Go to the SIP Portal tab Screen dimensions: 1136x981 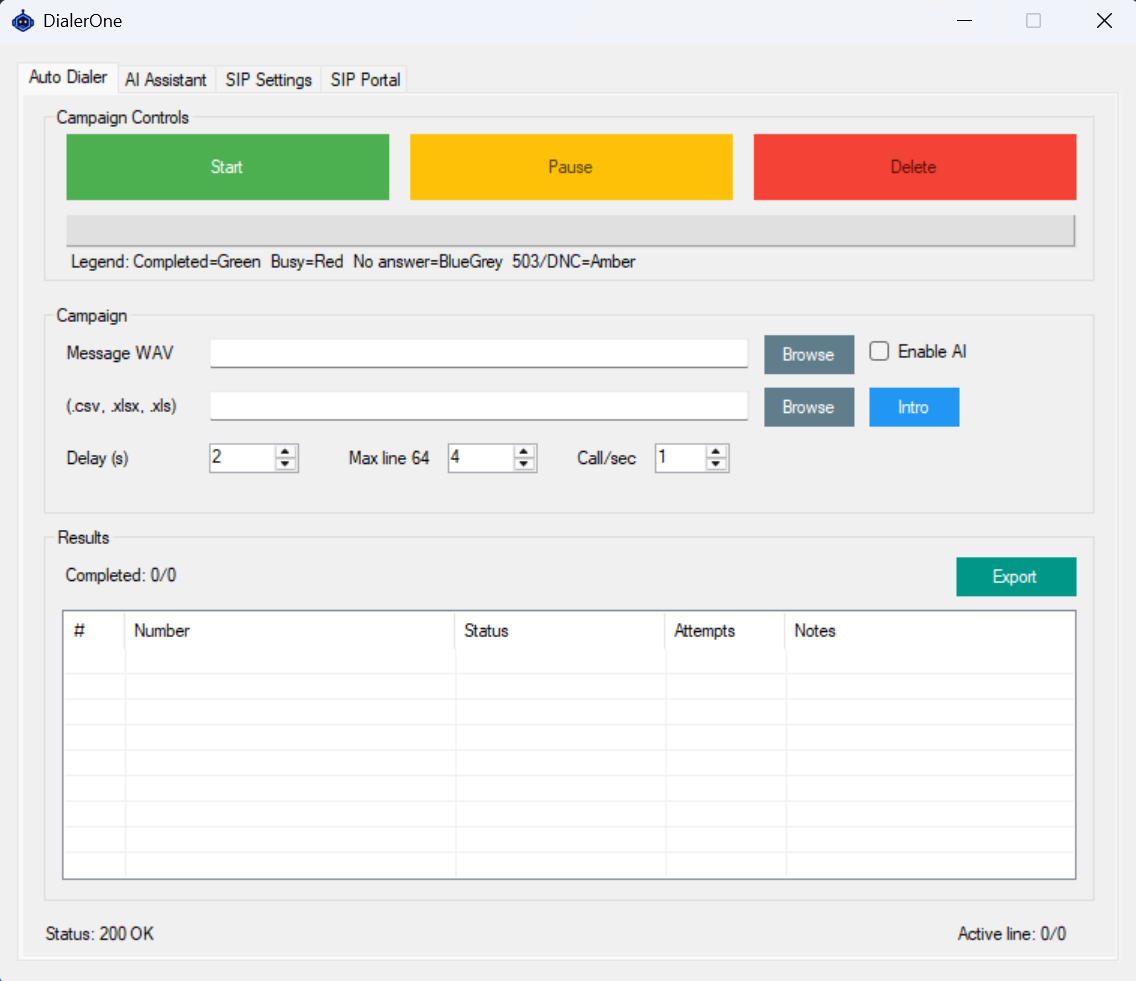click(365, 80)
